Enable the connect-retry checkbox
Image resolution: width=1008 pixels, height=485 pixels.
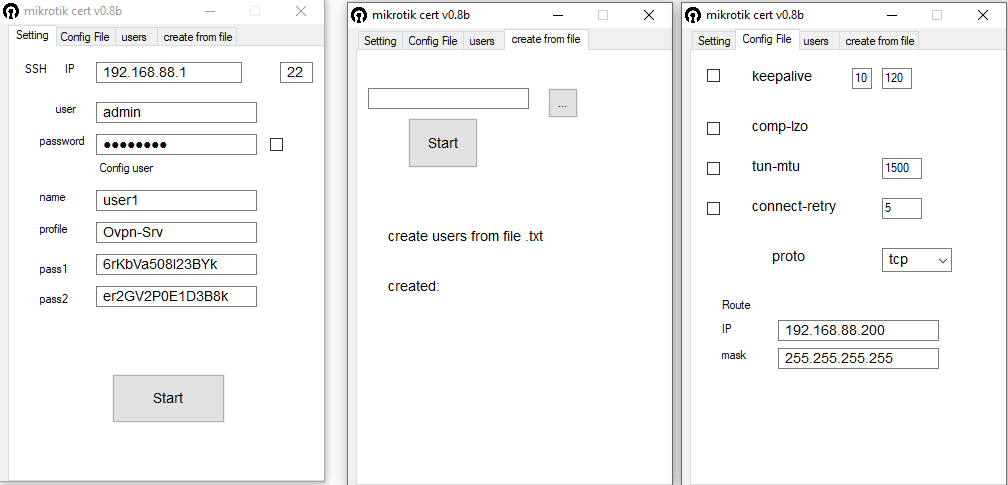pyautogui.click(x=714, y=208)
